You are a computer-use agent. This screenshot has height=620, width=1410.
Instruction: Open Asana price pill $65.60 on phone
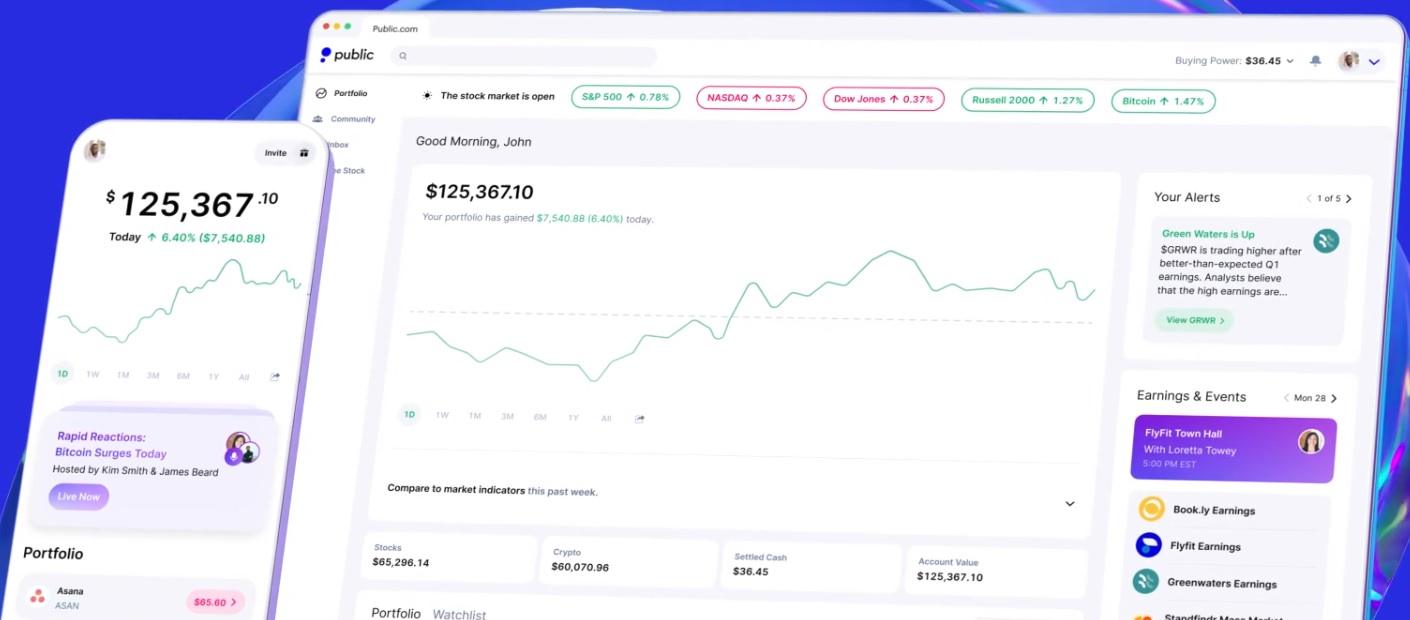tap(216, 602)
